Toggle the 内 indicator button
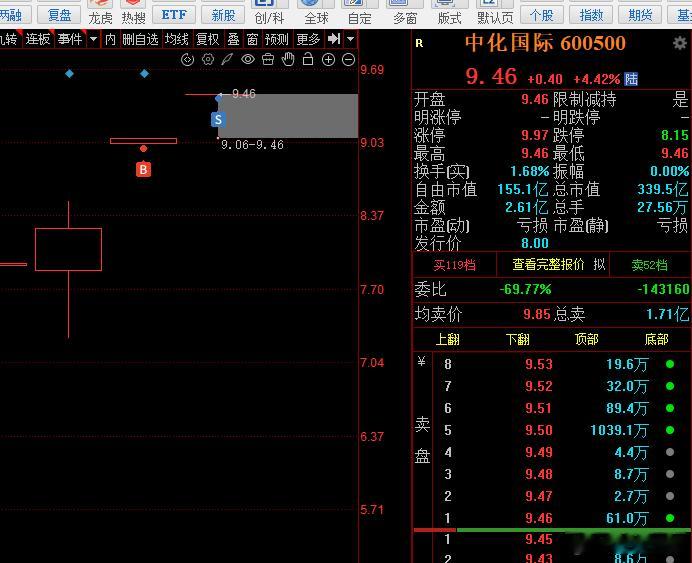The height and width of the screenshot is (563, 692). click(110, 39)
